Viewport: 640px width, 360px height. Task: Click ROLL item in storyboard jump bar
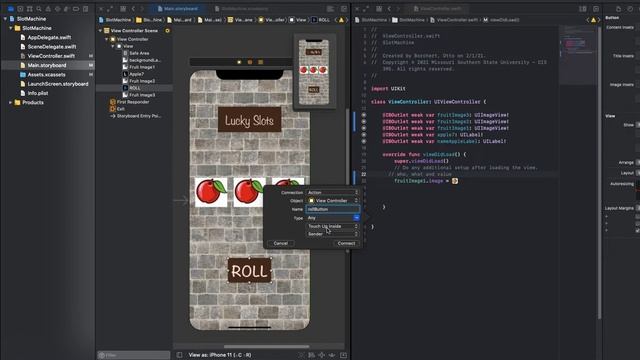coord(320,20)
